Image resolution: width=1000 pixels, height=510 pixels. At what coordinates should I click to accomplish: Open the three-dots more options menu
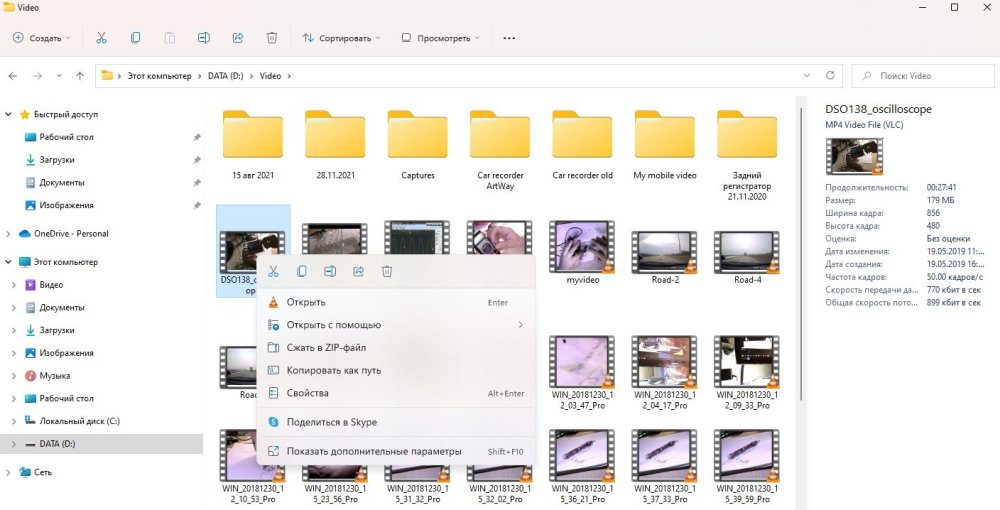pyautogui.click(x=509, y=38)
